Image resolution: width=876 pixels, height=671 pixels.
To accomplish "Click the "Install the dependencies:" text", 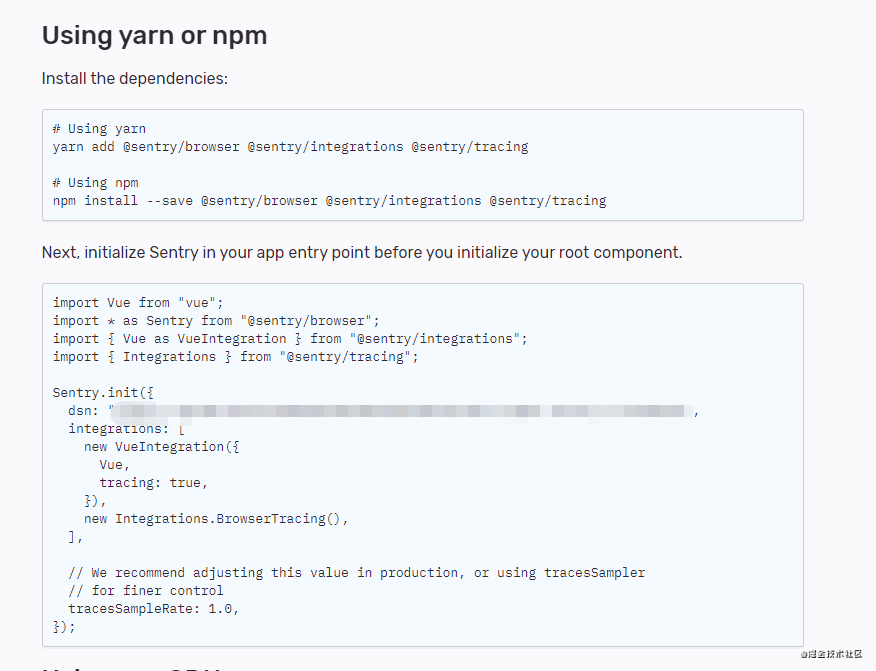I will [135, 78].
